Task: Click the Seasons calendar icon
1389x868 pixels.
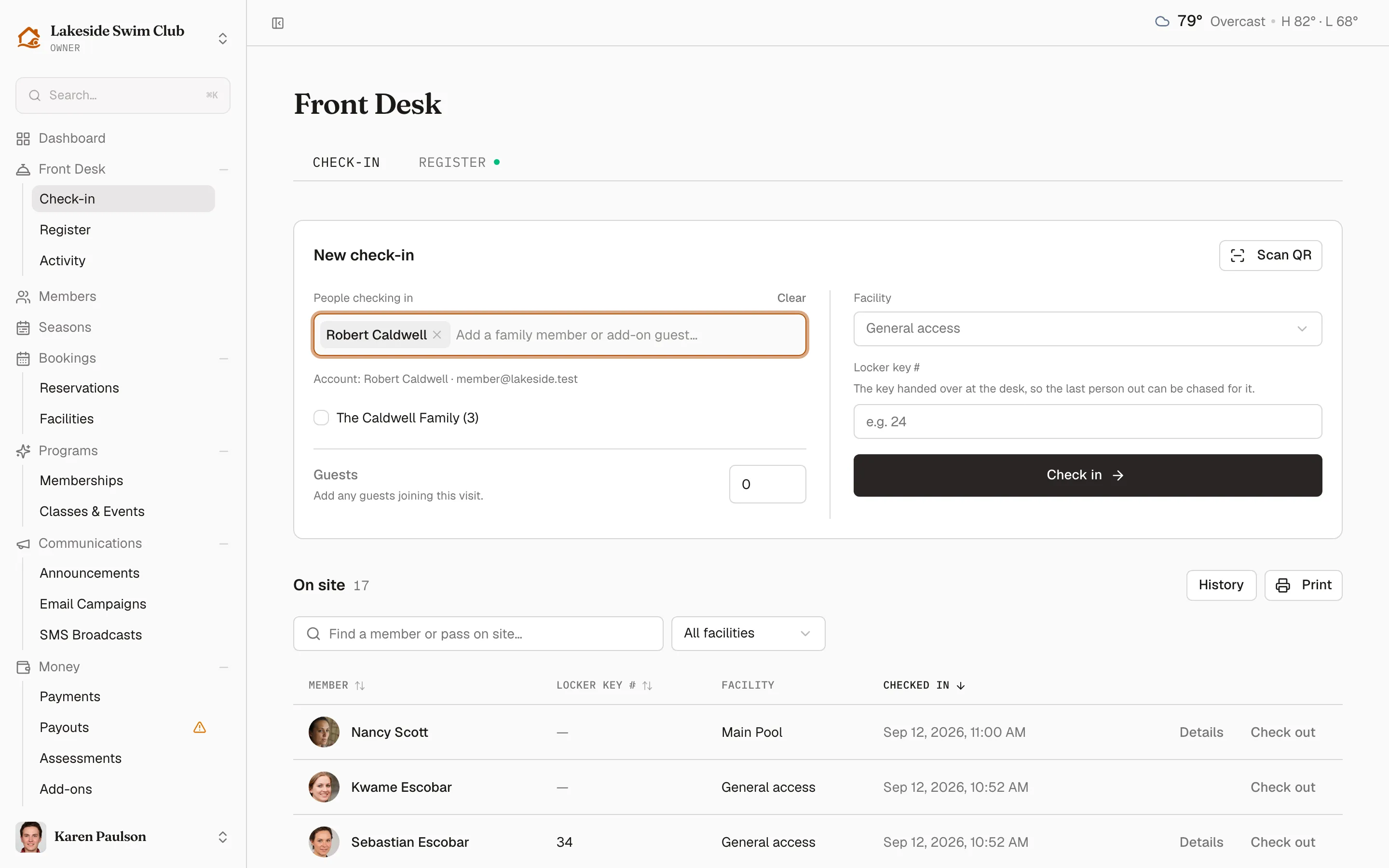Action: (x=23, y=328)
